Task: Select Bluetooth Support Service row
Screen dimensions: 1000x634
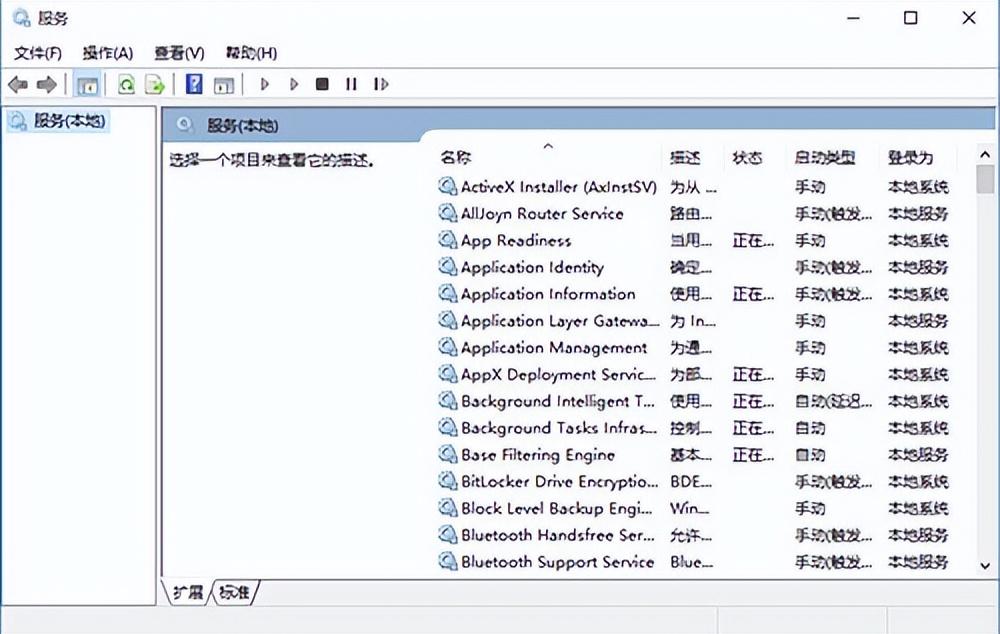Action: [695, 562]
